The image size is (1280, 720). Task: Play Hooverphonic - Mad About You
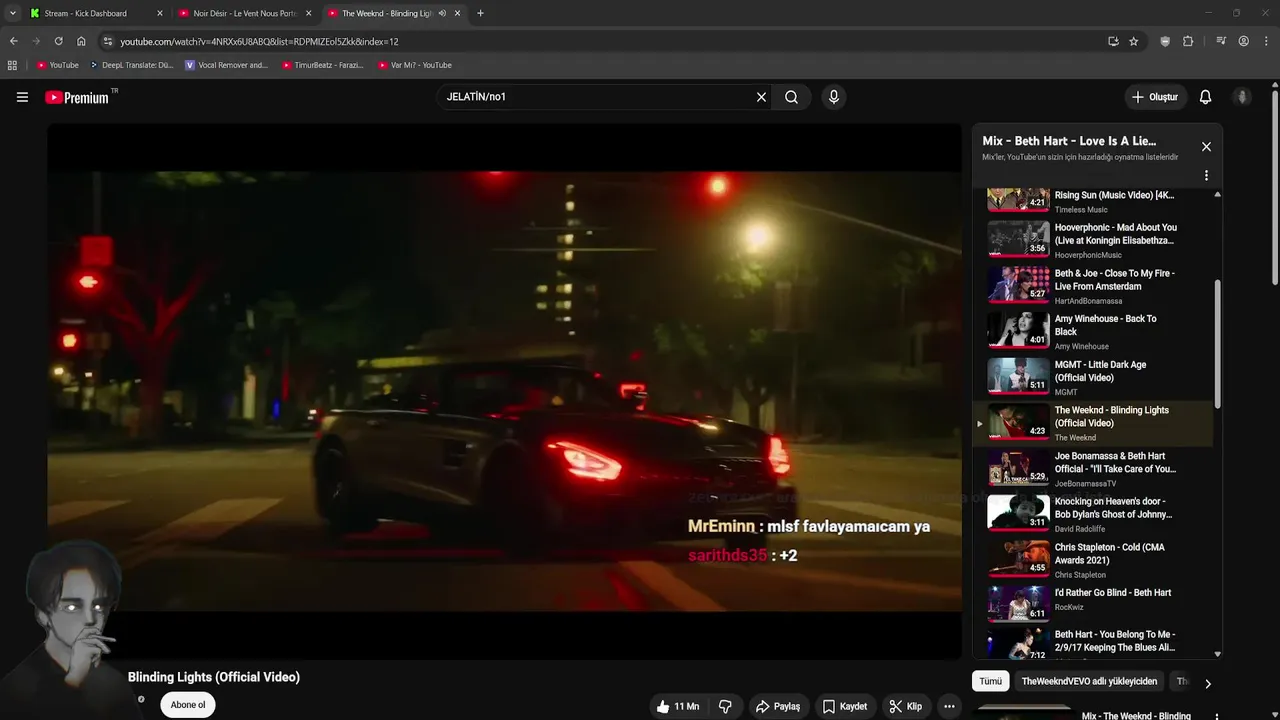tap(1095, 240)
